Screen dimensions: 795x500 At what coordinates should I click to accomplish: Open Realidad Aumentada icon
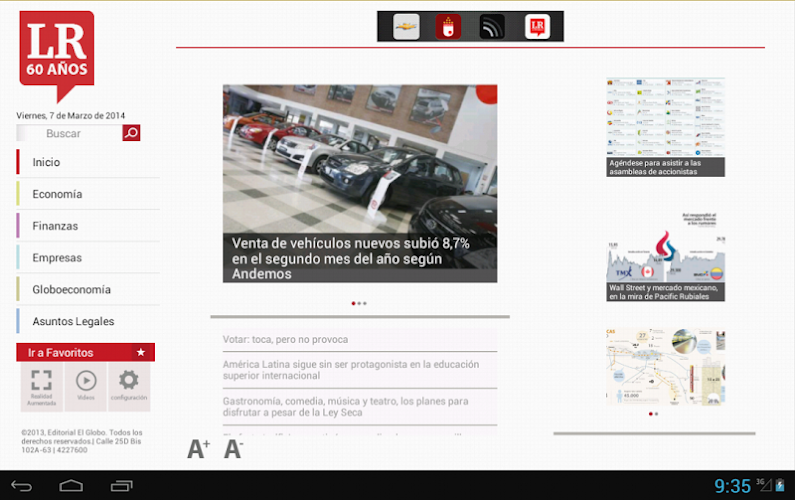[x=42, y=387]
